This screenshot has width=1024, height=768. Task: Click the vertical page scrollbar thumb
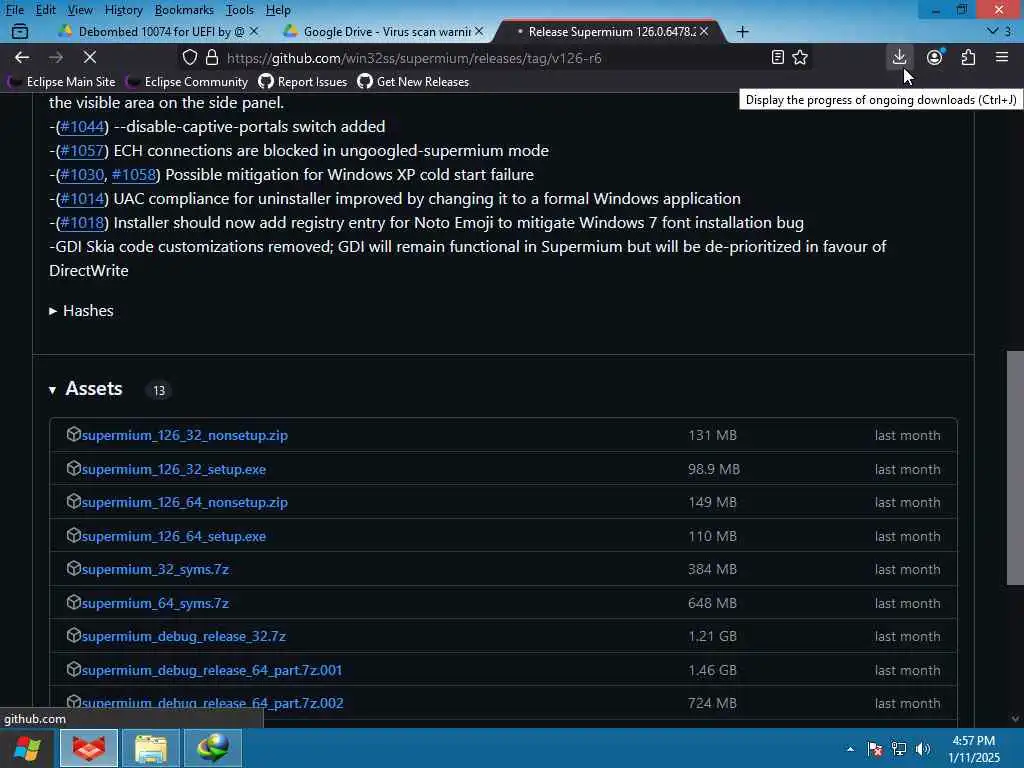[x=1015, y=468]
